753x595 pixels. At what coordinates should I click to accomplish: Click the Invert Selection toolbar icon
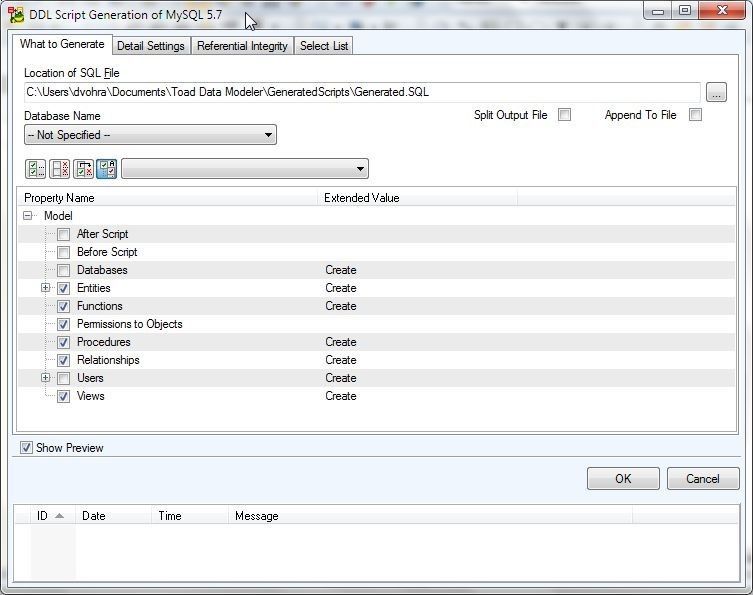84,169
